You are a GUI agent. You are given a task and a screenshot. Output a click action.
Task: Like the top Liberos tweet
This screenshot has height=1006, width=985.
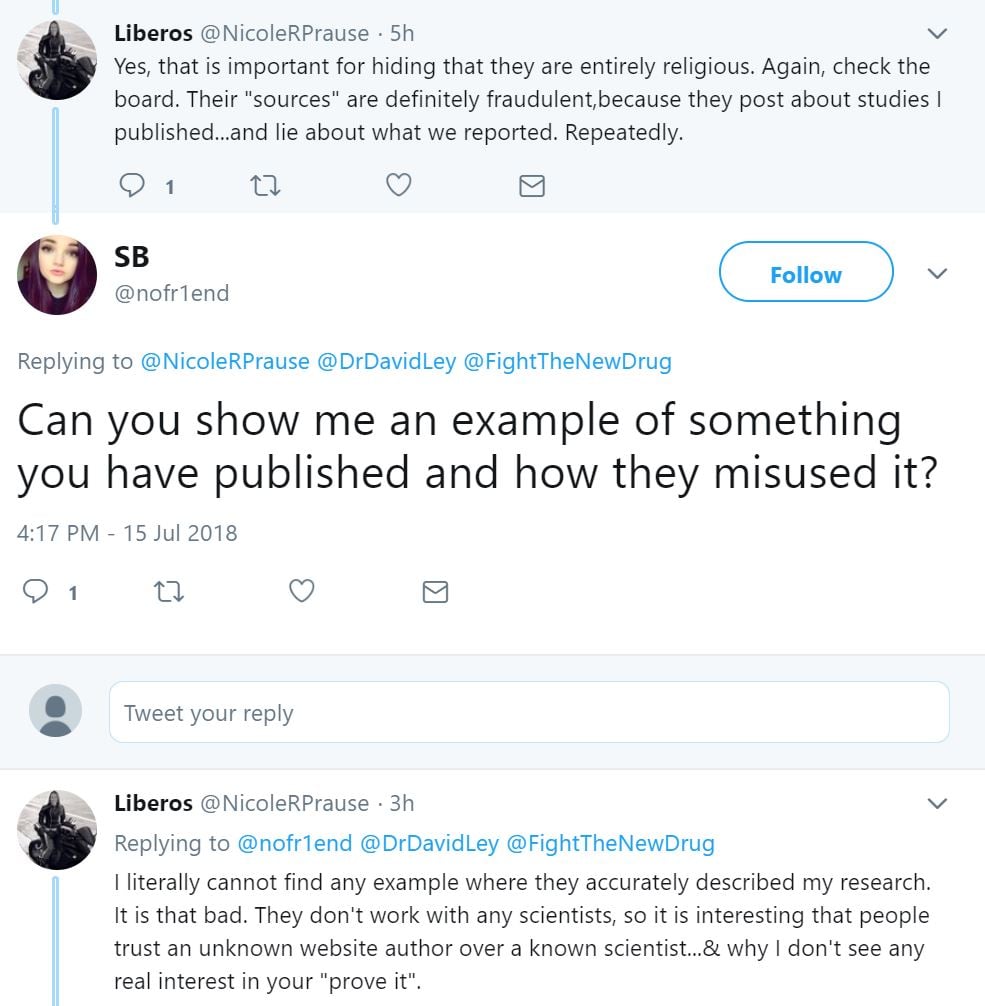[398, 186]
